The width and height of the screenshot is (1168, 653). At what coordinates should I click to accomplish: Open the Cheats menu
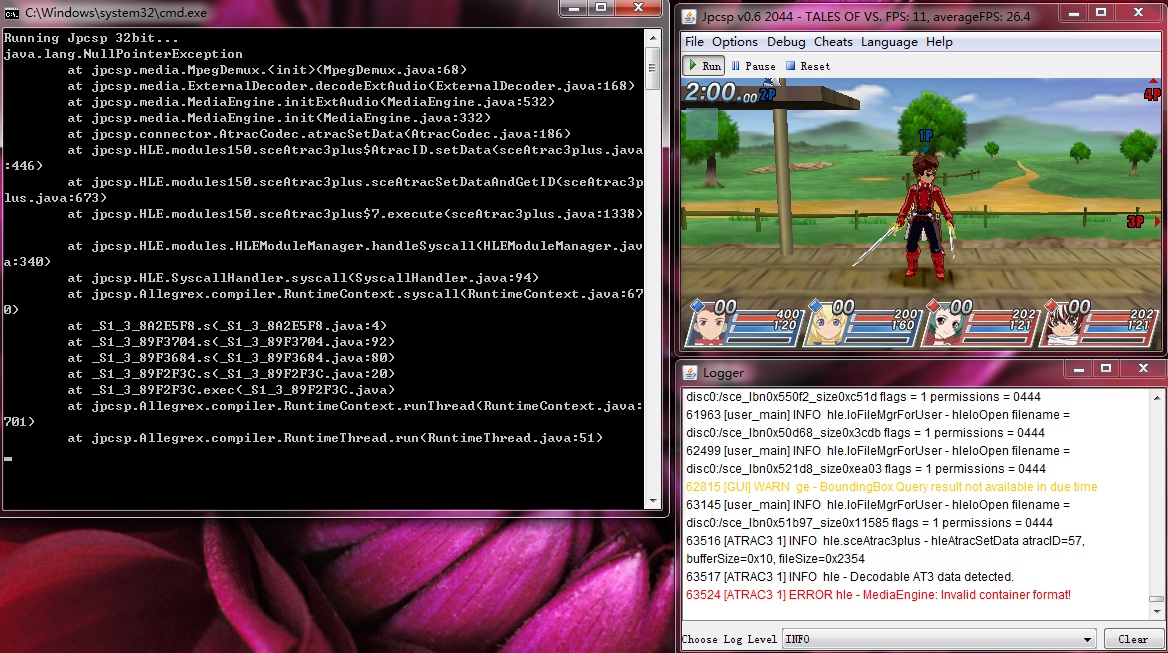[x=833, y=42]
